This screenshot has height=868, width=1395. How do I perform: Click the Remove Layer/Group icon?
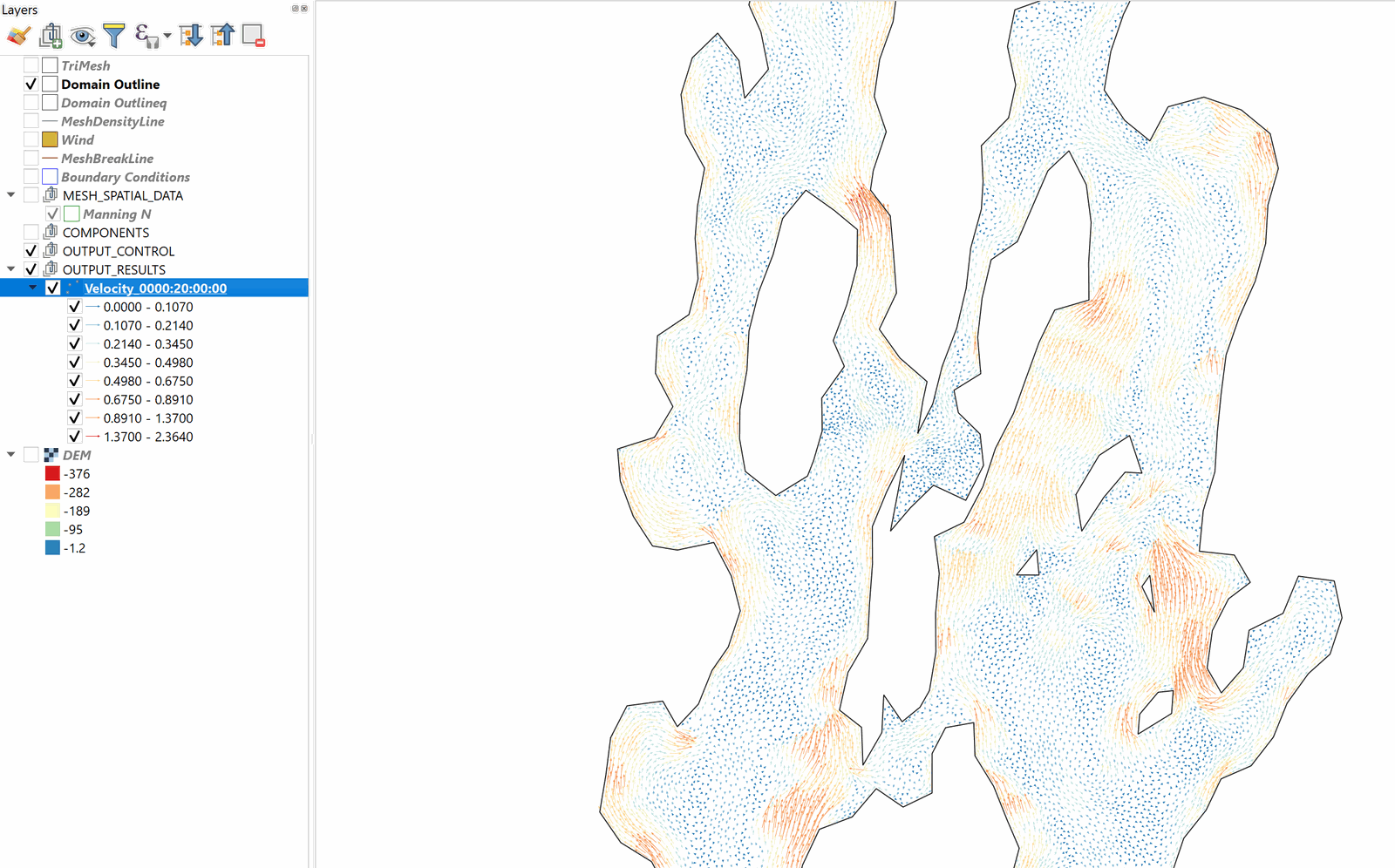pyautogui.click(x=253, y=36)
